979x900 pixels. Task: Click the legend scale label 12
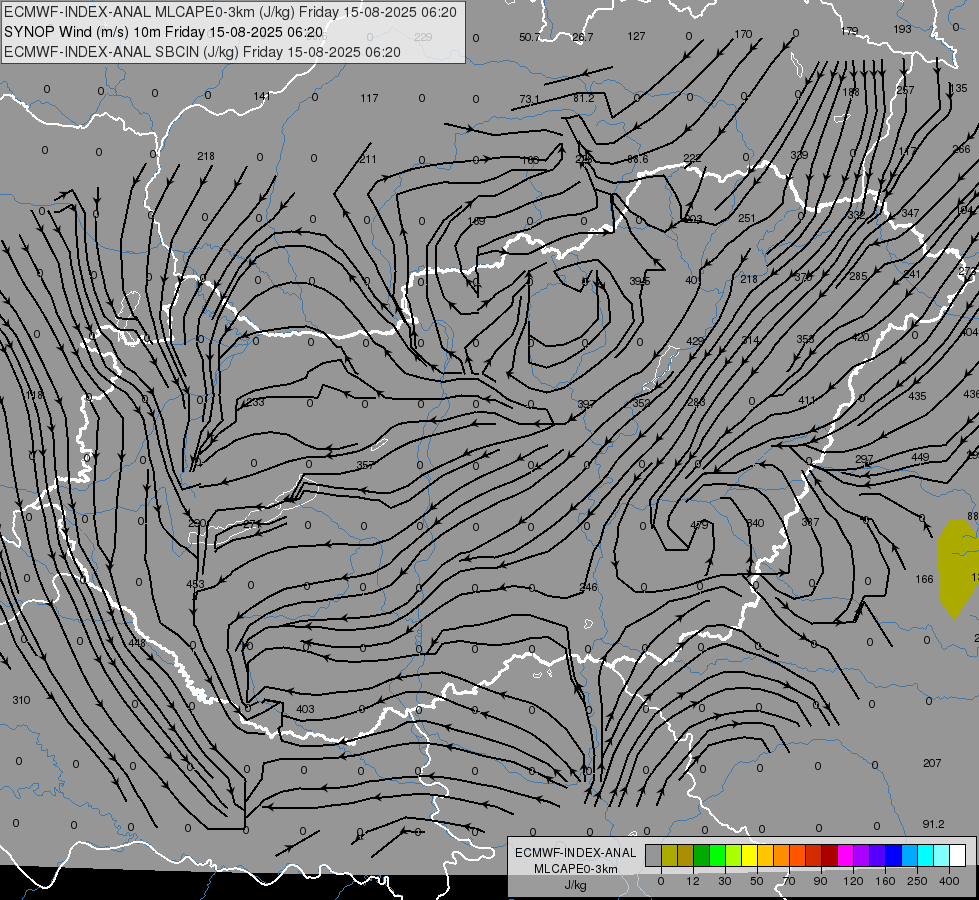pos(692,881)
